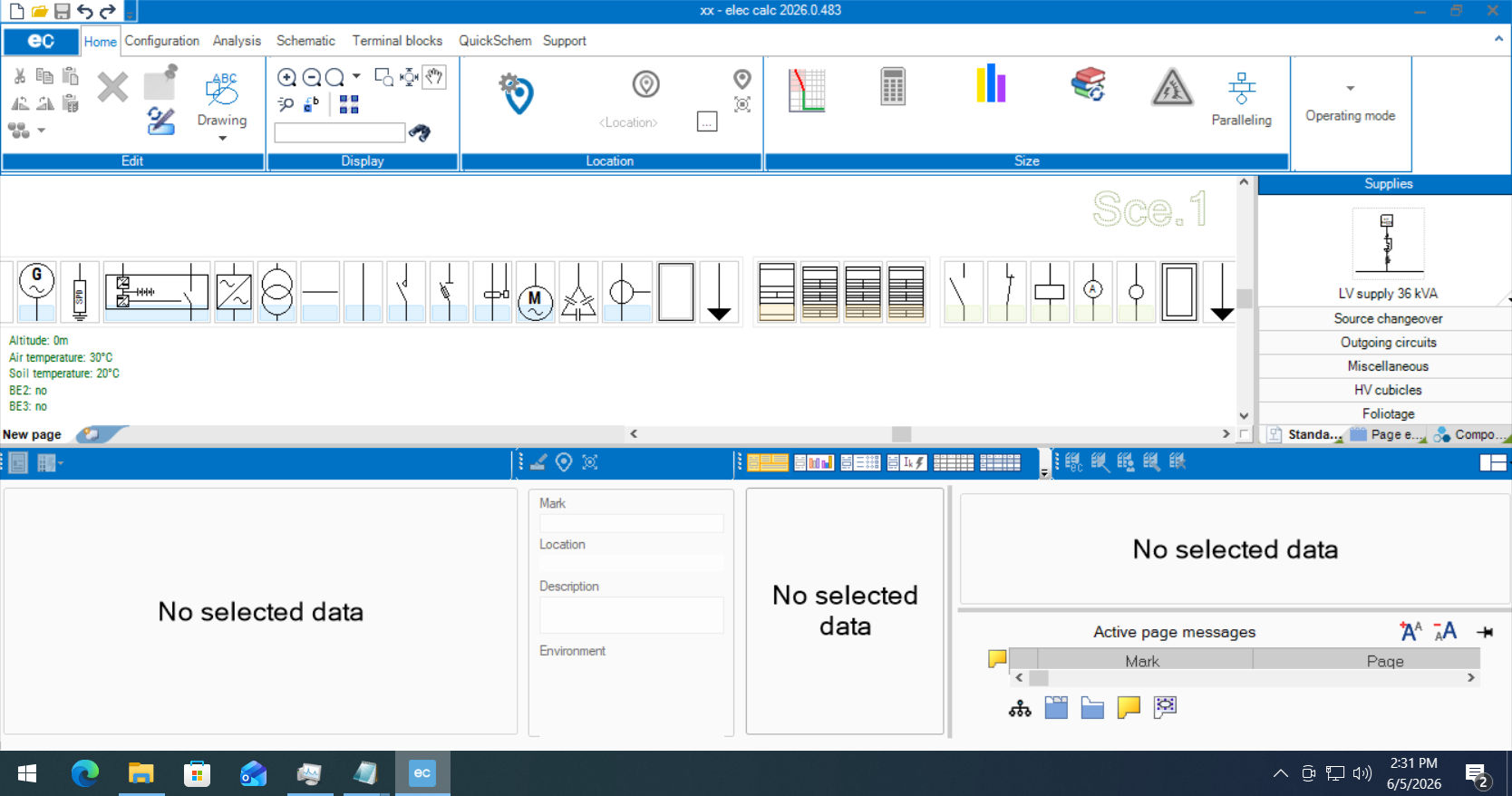
Task: Click the increase font size A icon
Action: (x=1411, y=631)
